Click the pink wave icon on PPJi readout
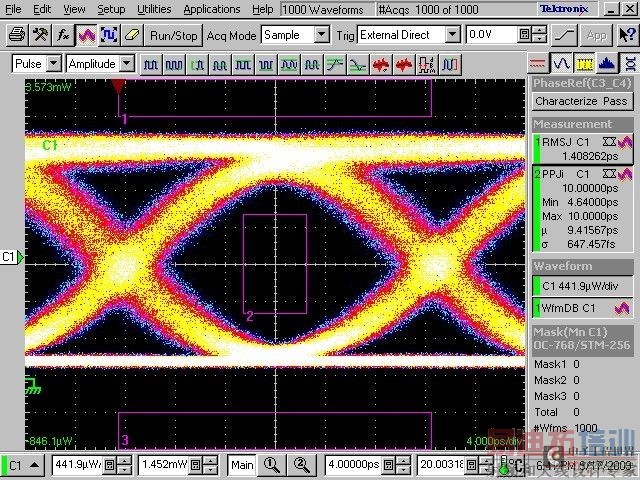This screenshot has width=640, height=480. click(x=624, y=174)
